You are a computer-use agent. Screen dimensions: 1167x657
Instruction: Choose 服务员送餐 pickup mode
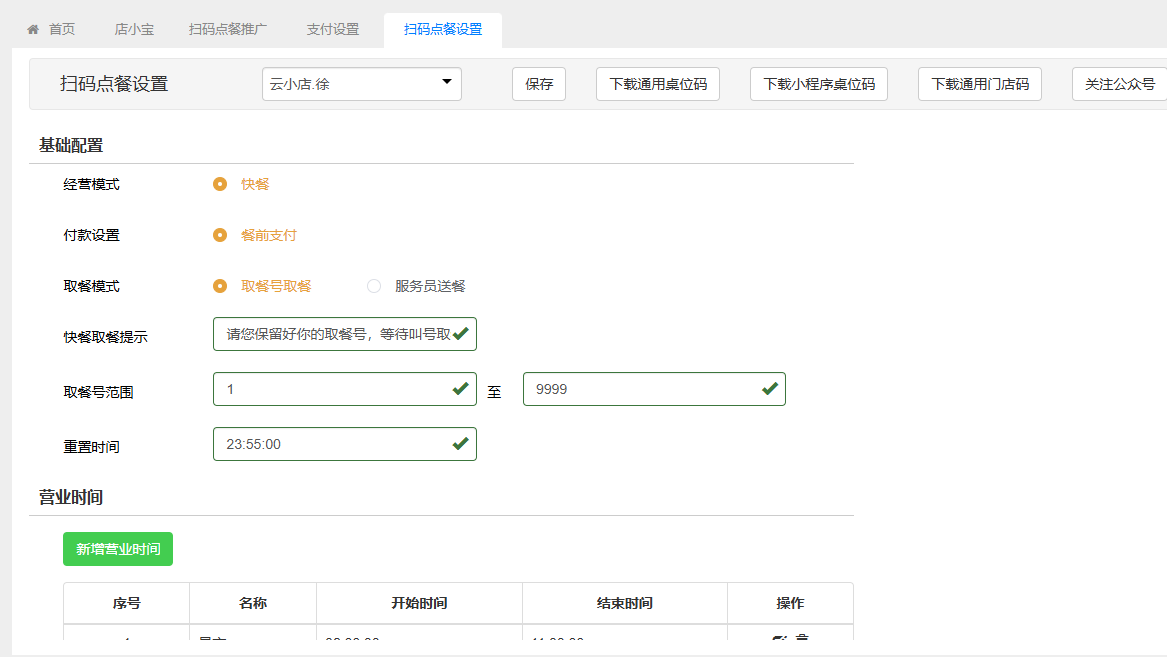click(x=374, y=286)
